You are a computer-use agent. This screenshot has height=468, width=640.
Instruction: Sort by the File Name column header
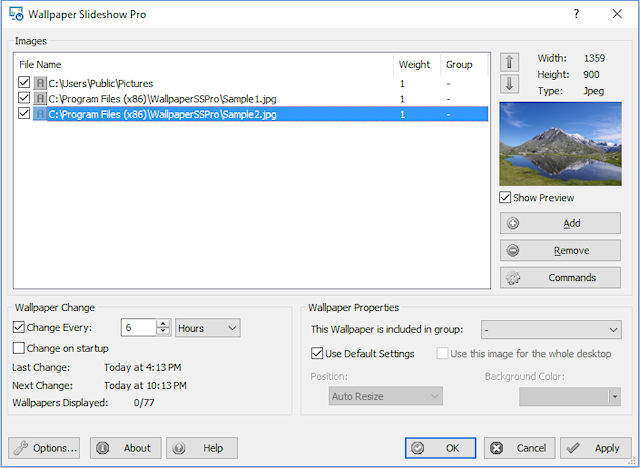204,64
